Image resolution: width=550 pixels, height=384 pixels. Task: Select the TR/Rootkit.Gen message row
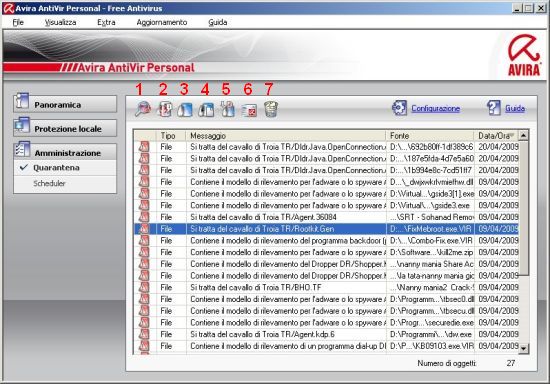[x=326, y=229]
